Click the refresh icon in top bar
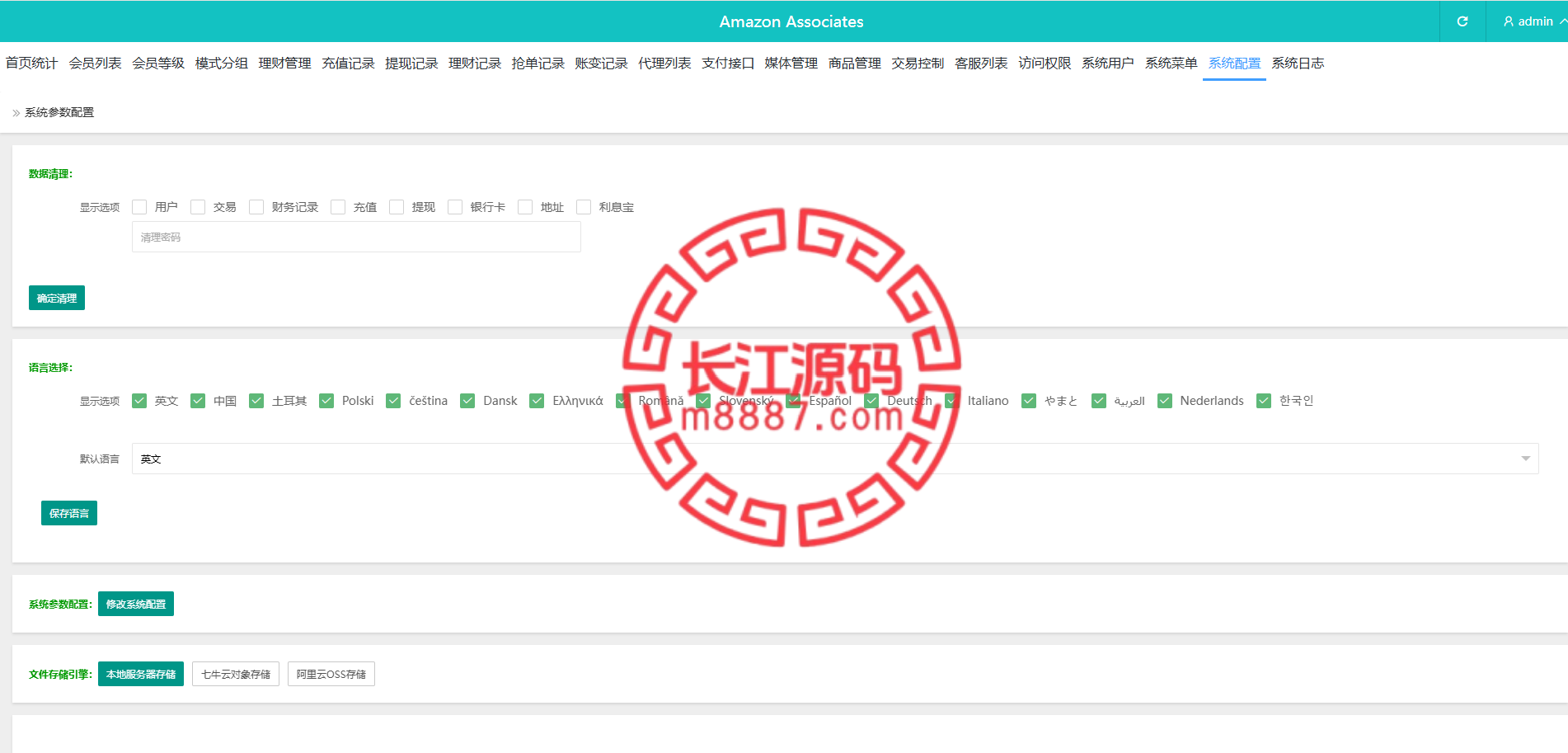Image resolution: width=1568 pixels, height=753 pixels. coord(1462,21)
